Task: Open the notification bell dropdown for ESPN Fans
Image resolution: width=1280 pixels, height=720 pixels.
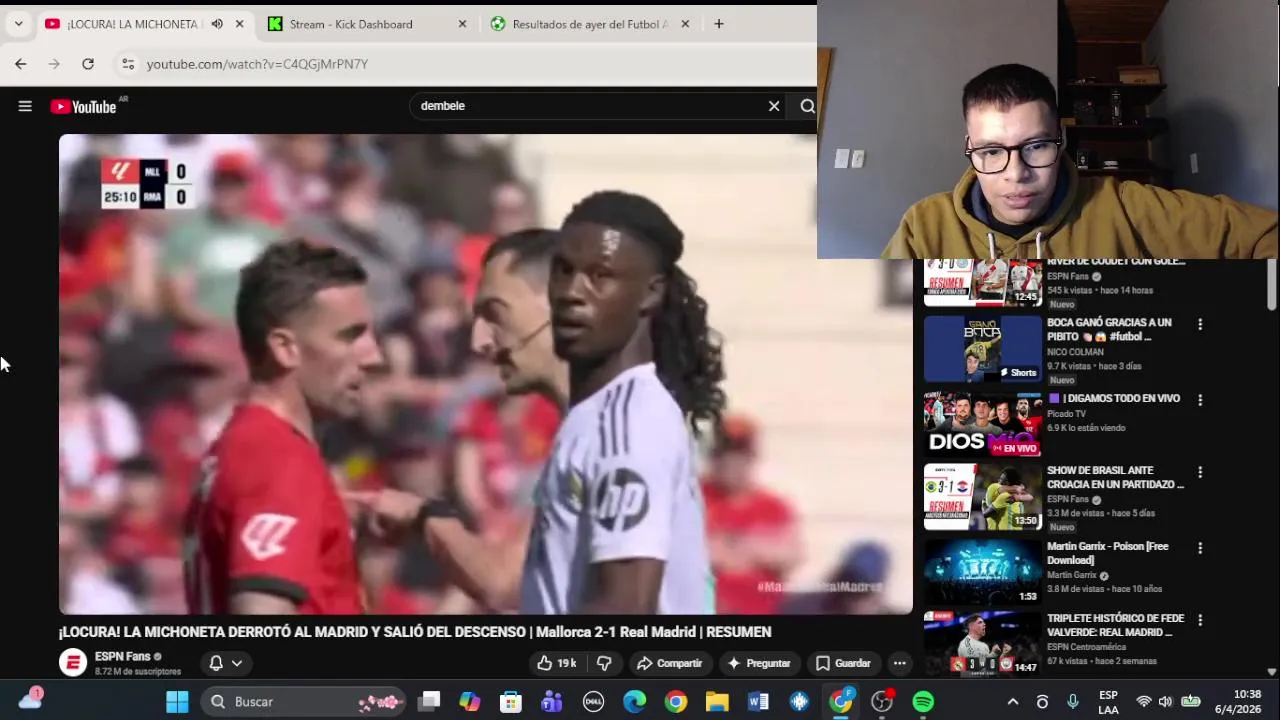Action: [226, 663]
